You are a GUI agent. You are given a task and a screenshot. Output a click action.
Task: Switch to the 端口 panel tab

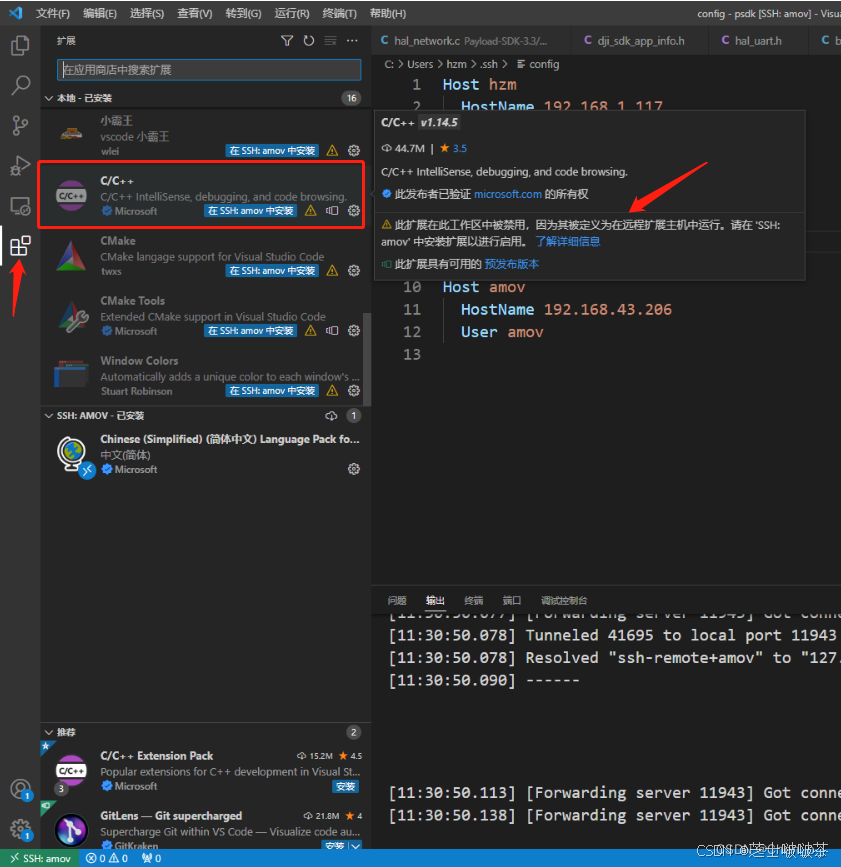pyautogui.click(x=511, y=600)
